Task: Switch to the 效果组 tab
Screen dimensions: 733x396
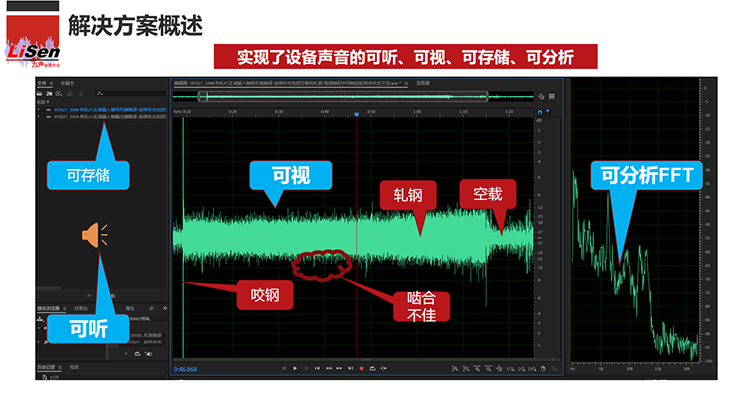Action: click(x=80, y=308)
